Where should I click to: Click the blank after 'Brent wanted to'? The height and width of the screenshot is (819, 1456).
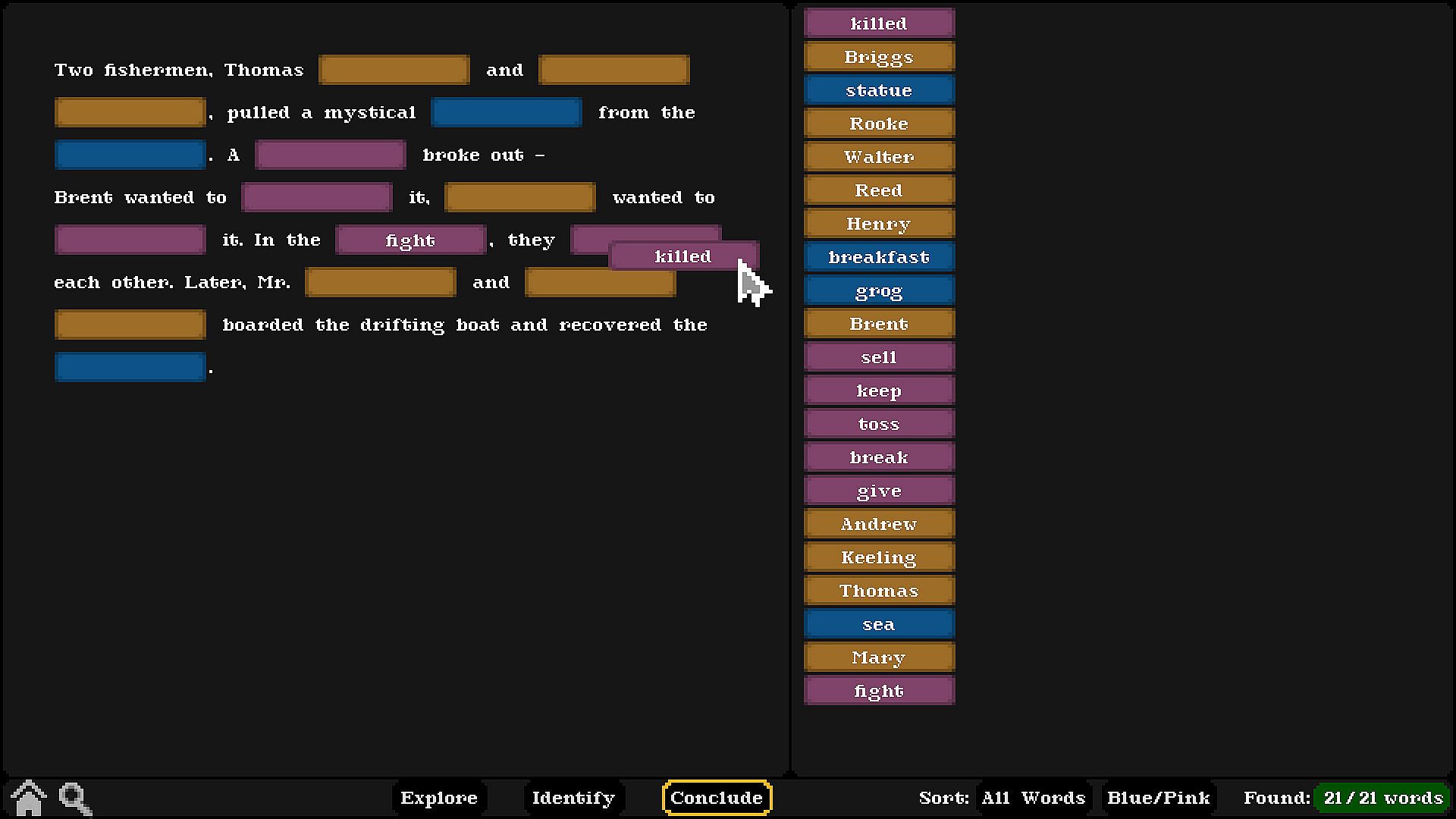(316, 197)
